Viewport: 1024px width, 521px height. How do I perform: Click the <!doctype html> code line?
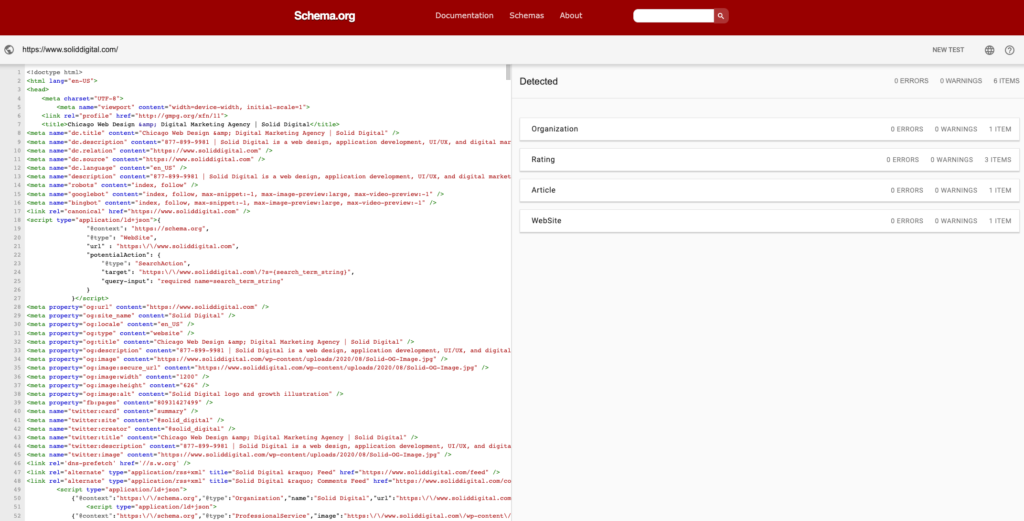tap(54, 72)
